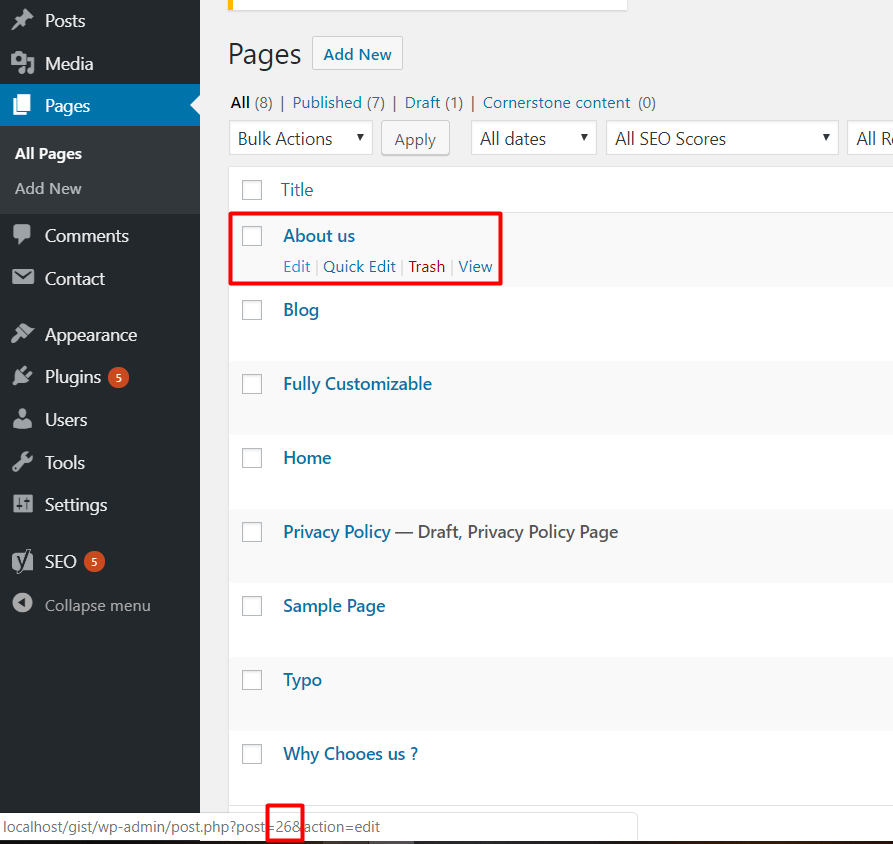Check the Sample Page checkbox
This screenshot has height=844, width=893.
point(252,606)
